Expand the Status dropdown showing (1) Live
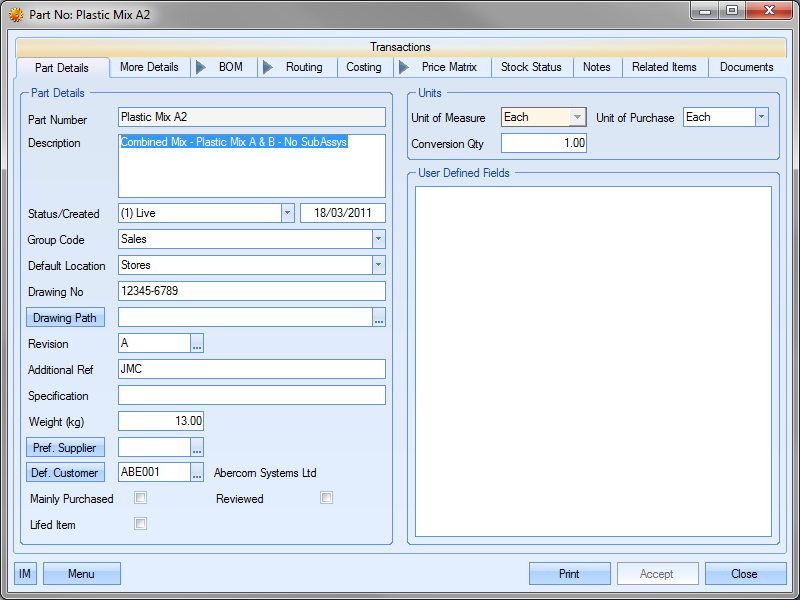This screenshot has height=600, width=800. click(287, 213)
